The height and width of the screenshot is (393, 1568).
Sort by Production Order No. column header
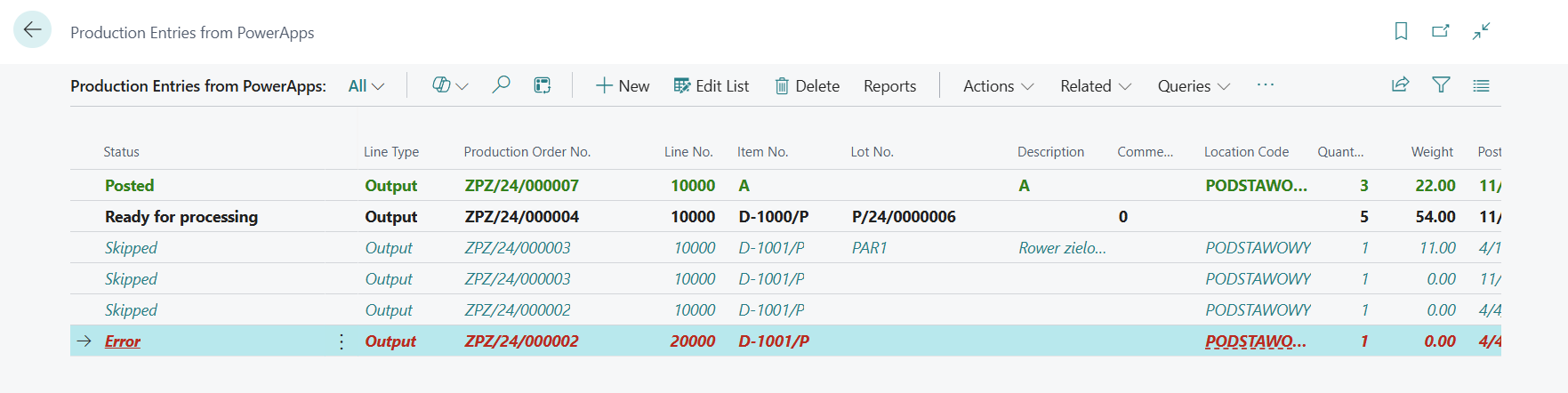click(527, 152)
